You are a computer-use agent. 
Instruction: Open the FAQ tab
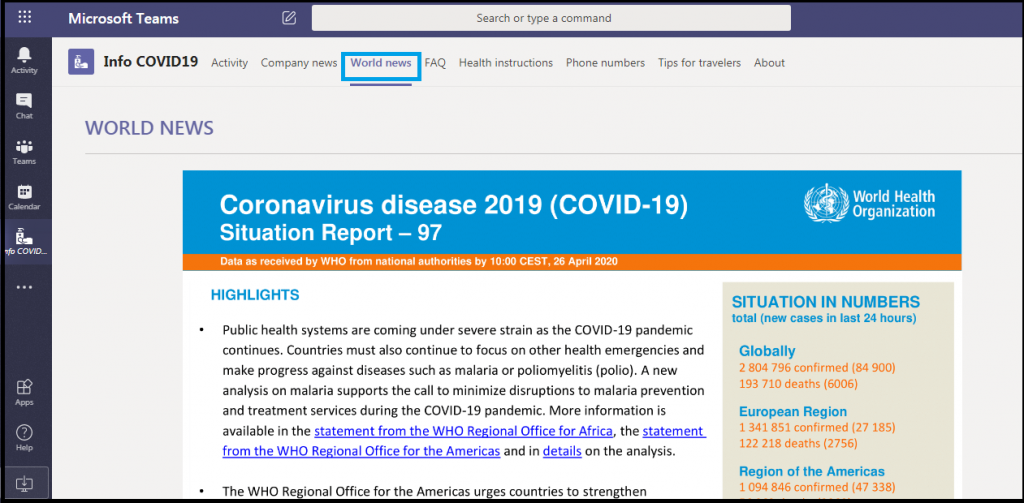[435, 63]
